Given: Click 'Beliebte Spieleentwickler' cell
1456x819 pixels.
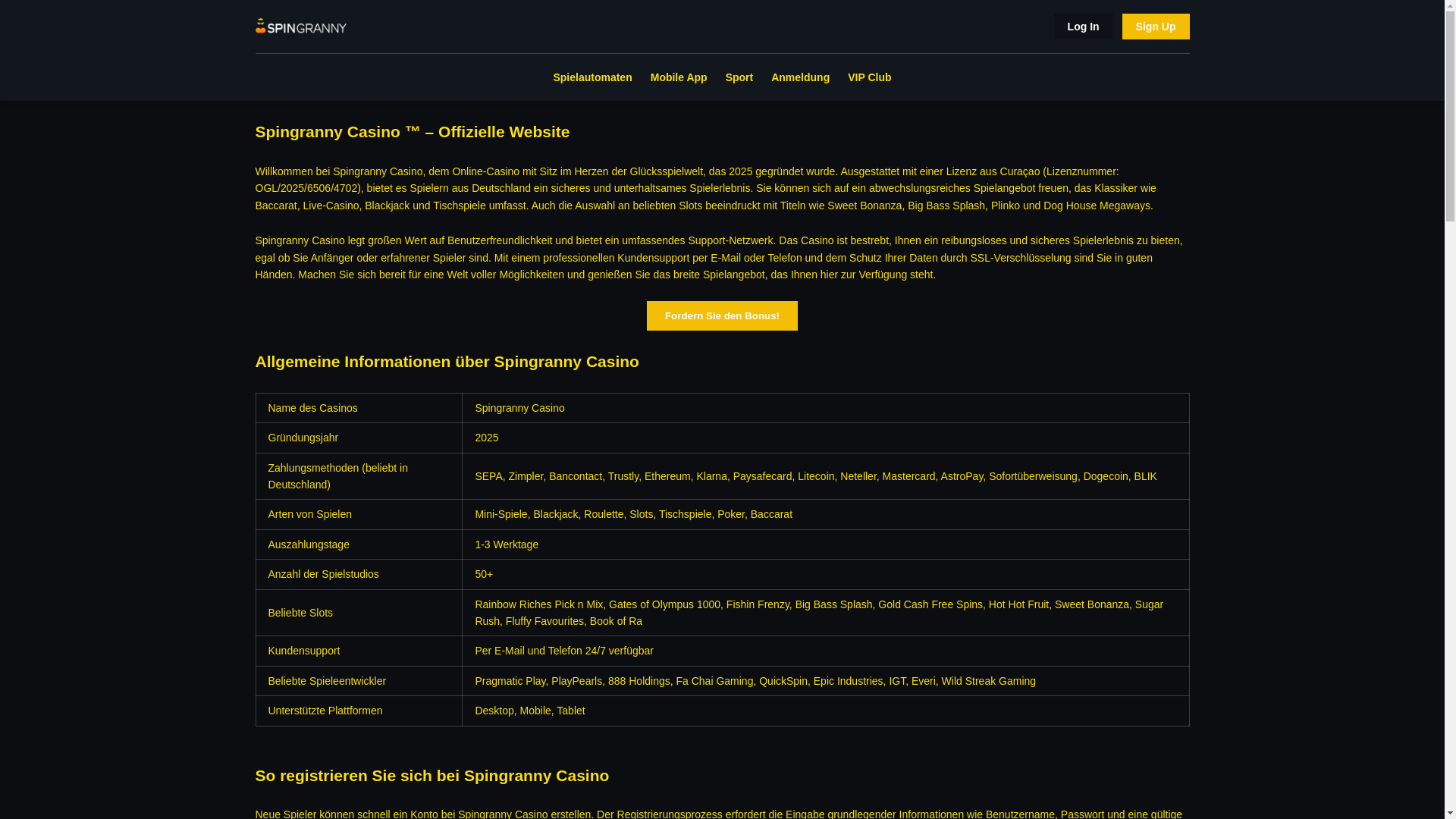Looking at the screenshot, I should coord(359,681).
